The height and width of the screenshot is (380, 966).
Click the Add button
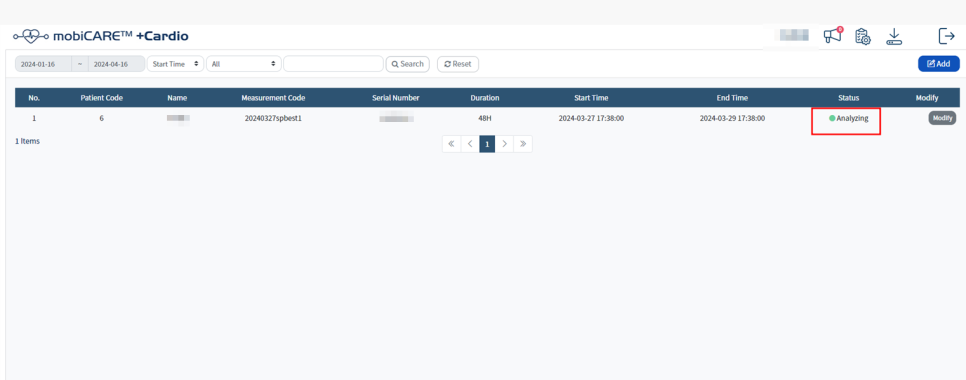(x=938, y=63)
